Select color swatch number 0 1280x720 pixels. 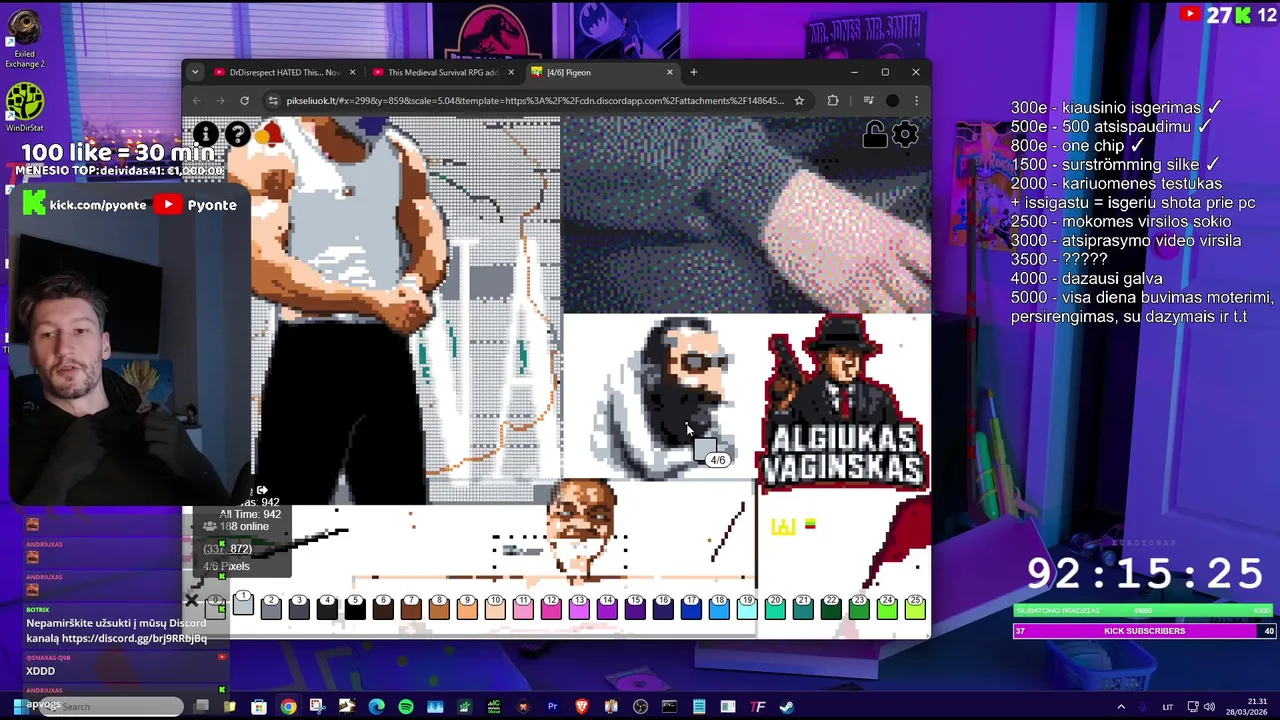[214, 606]
